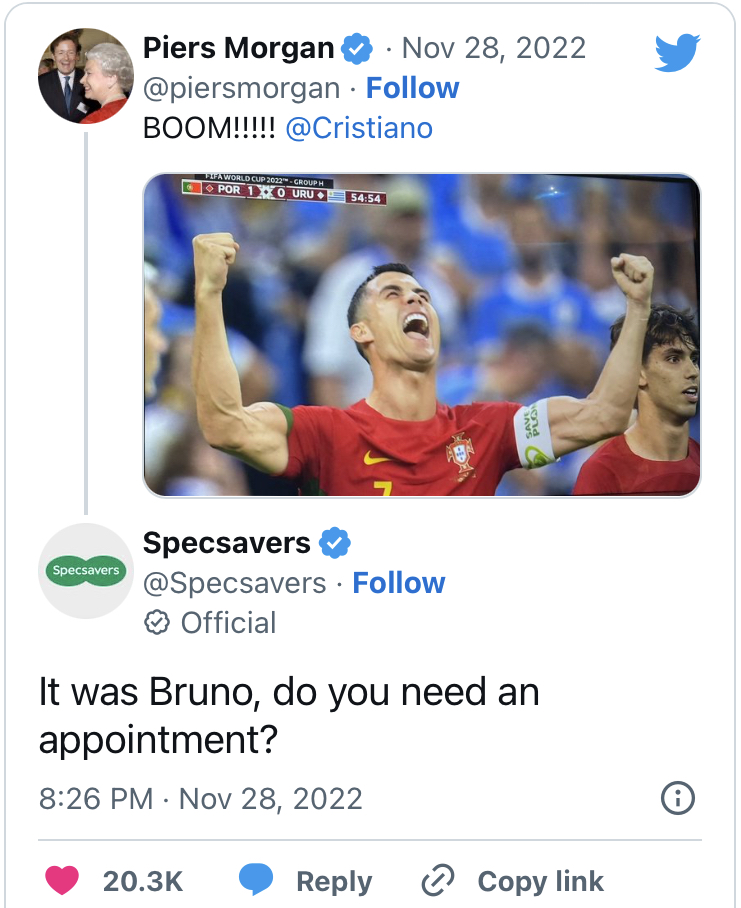Click the Specsavers blue verified badge
Viewport: 741px width, 908px height.
point(335,544)
